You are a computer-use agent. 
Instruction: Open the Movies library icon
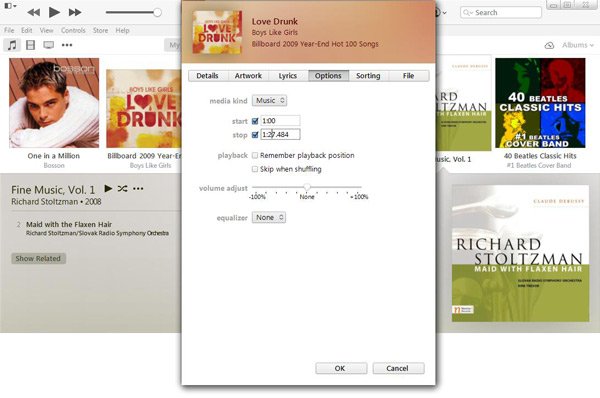click(30, 45)
